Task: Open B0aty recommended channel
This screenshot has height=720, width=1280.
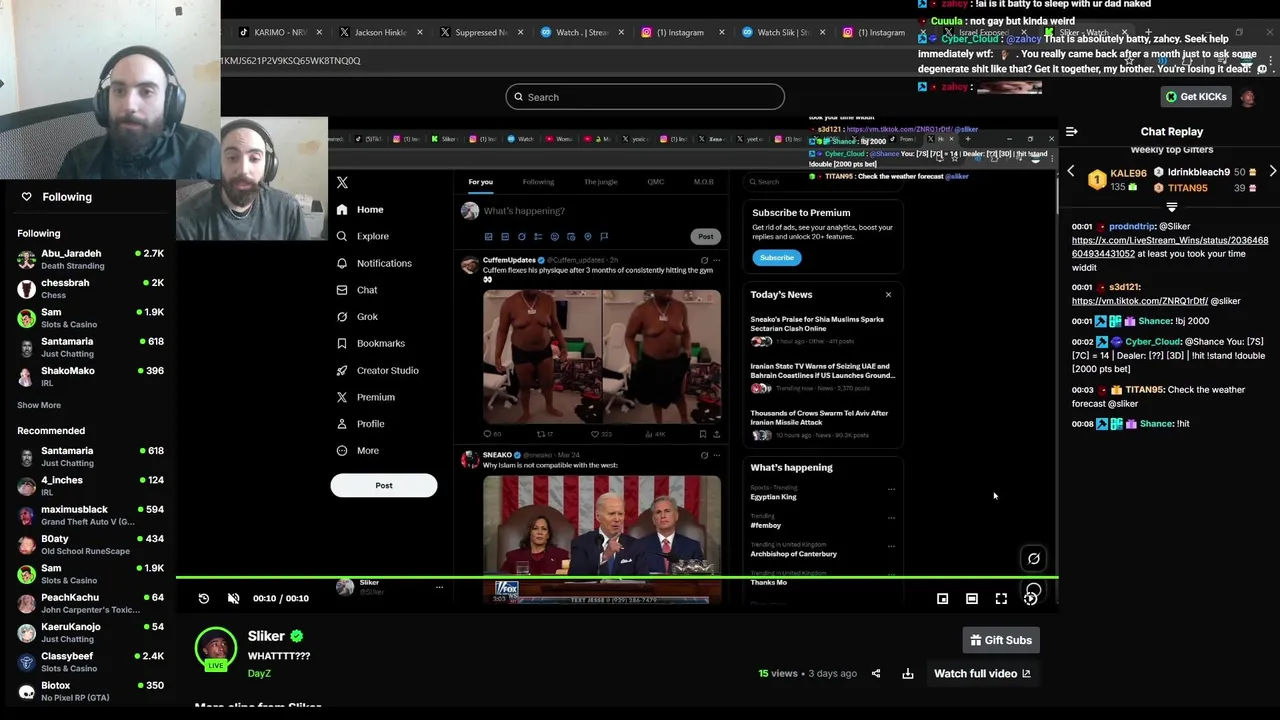Action: point(90,545)
